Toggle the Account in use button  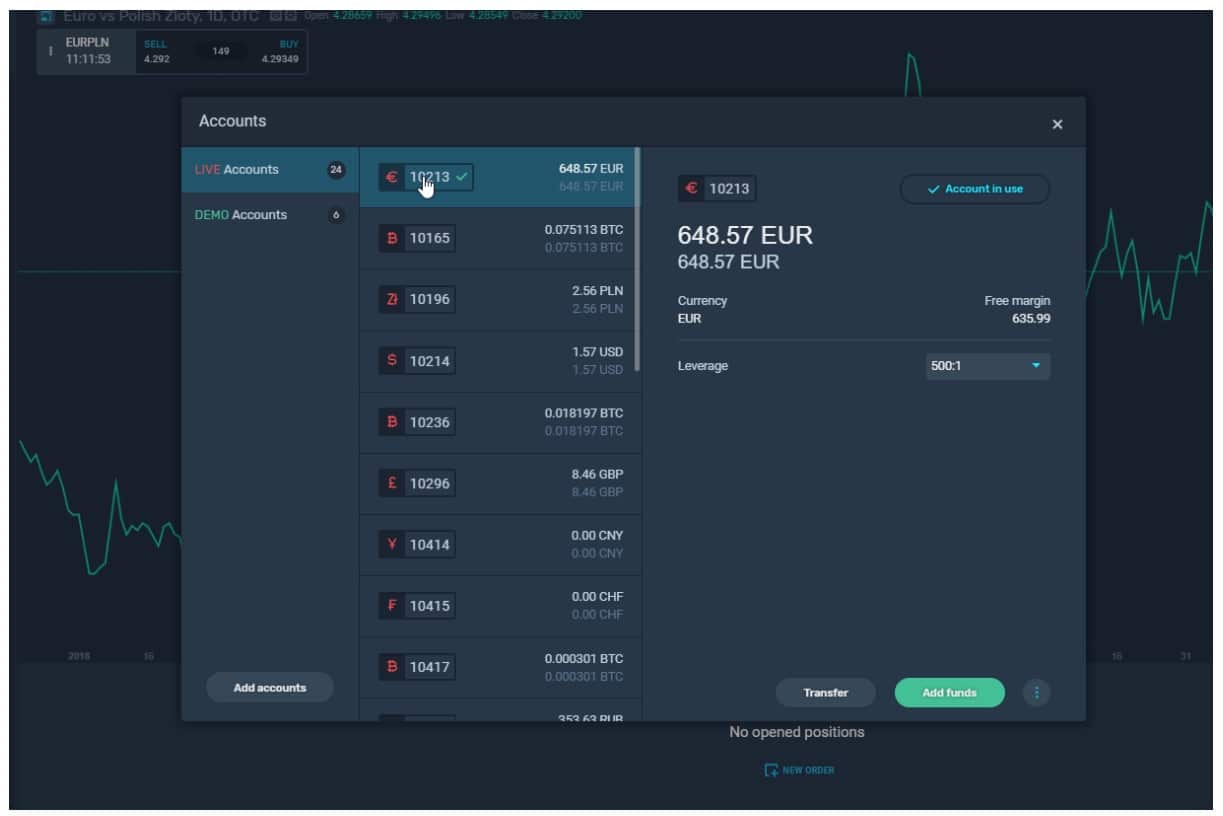point(974,189)
